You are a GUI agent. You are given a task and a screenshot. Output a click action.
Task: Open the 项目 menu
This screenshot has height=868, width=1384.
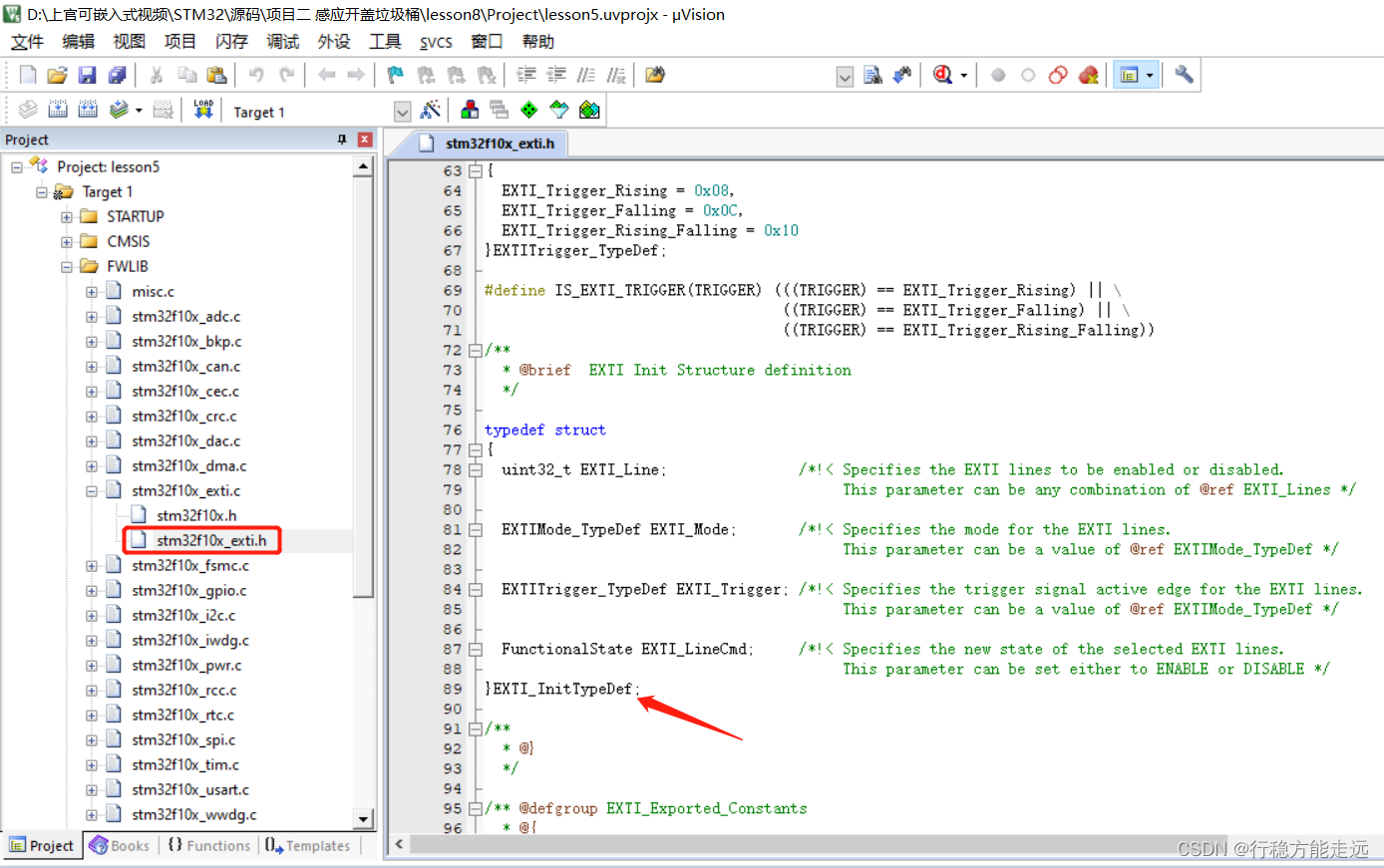pos(179,41)
